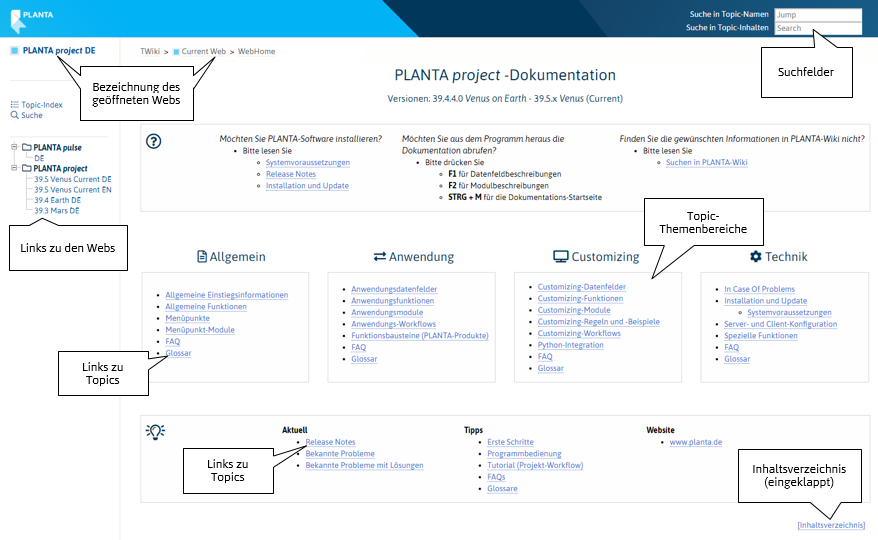Expand the Inhaltsverzeichnis link
Viewport: 878px width, 540px height.
click(x=830, y=525)
